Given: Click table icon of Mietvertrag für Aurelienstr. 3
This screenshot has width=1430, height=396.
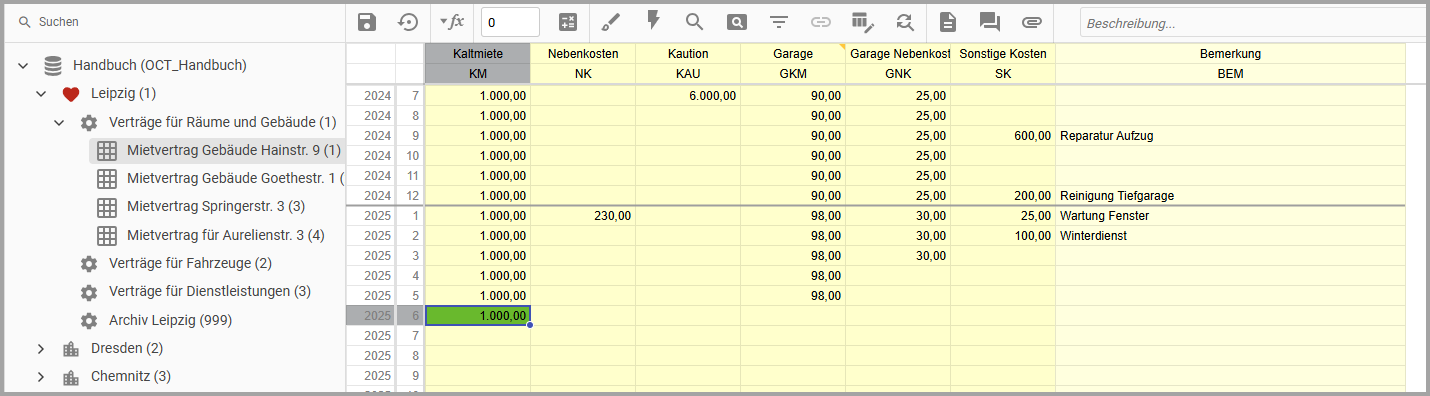Looking at the screenshot, I should coord(107,236).
